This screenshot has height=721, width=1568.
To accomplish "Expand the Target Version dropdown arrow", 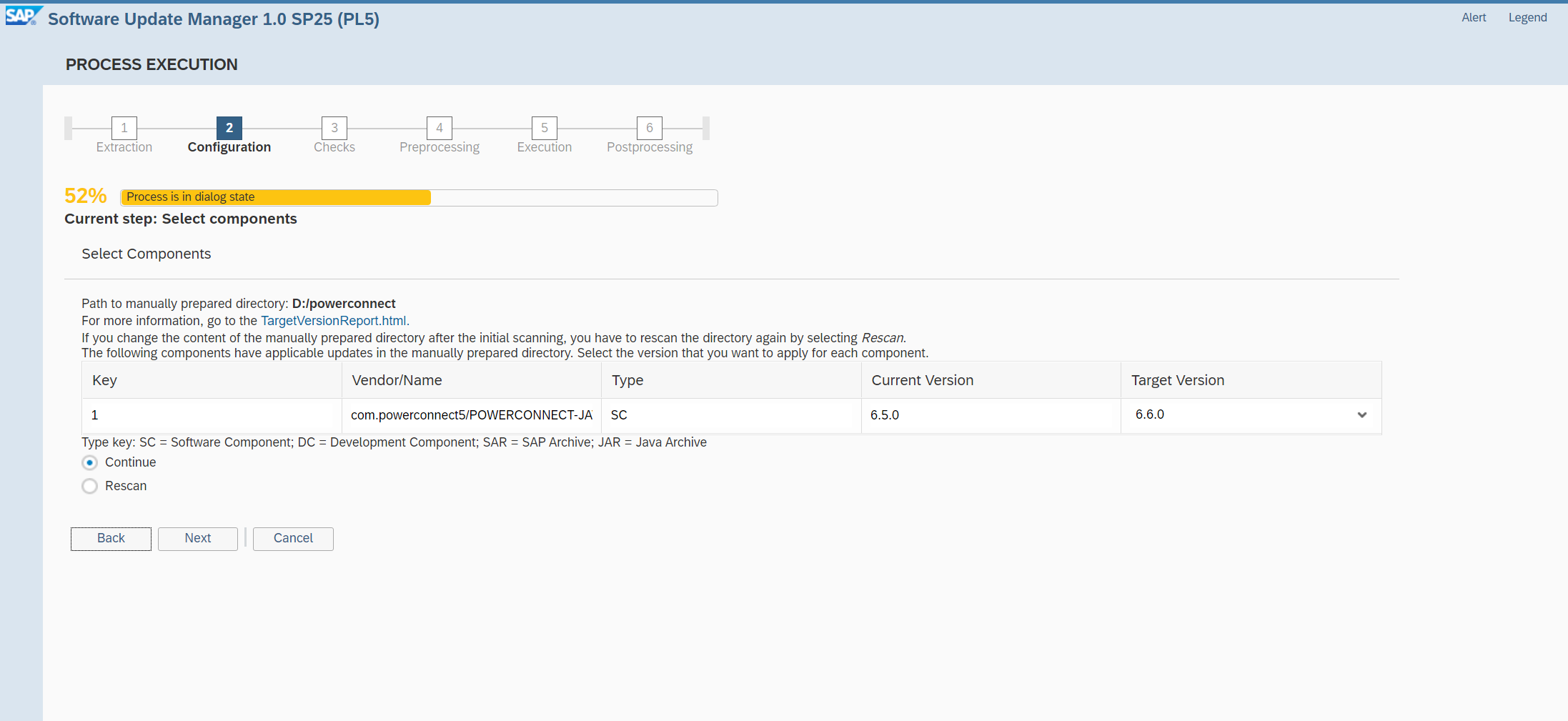I will click(1361, 415).
